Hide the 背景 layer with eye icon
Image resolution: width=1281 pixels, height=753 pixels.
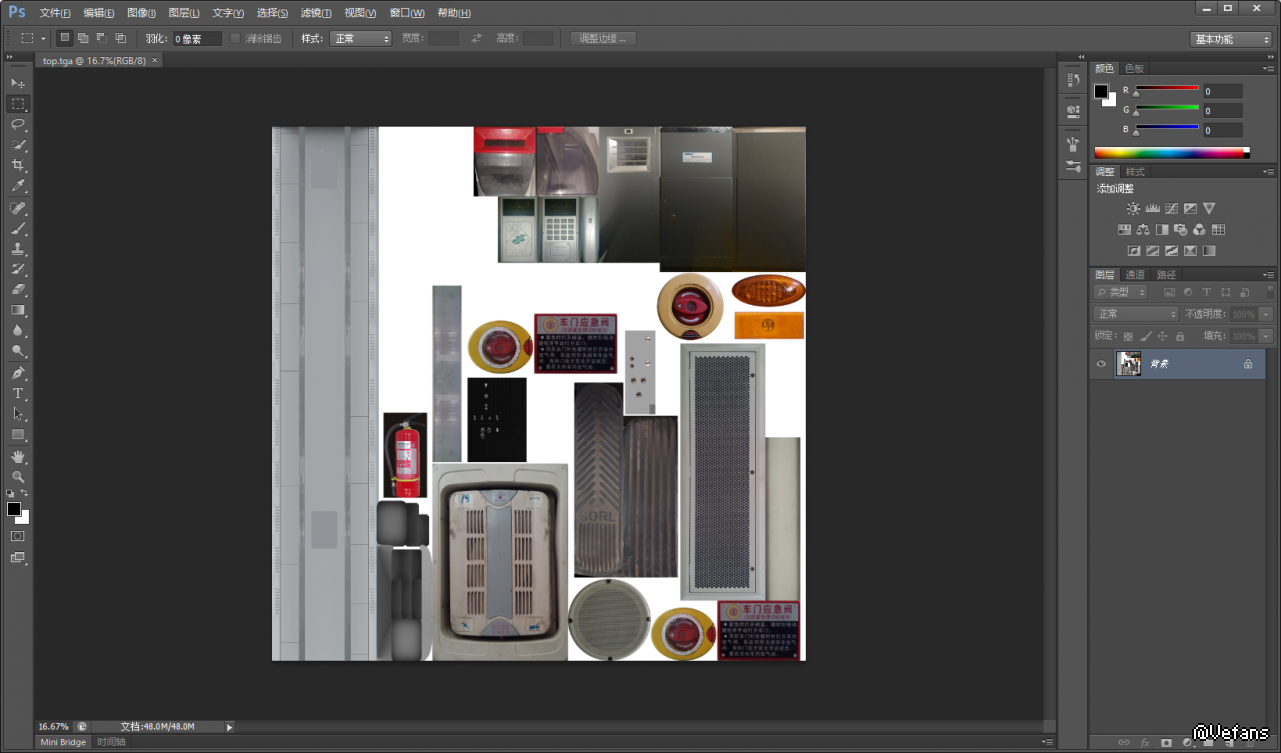(x=1101, y=364)
